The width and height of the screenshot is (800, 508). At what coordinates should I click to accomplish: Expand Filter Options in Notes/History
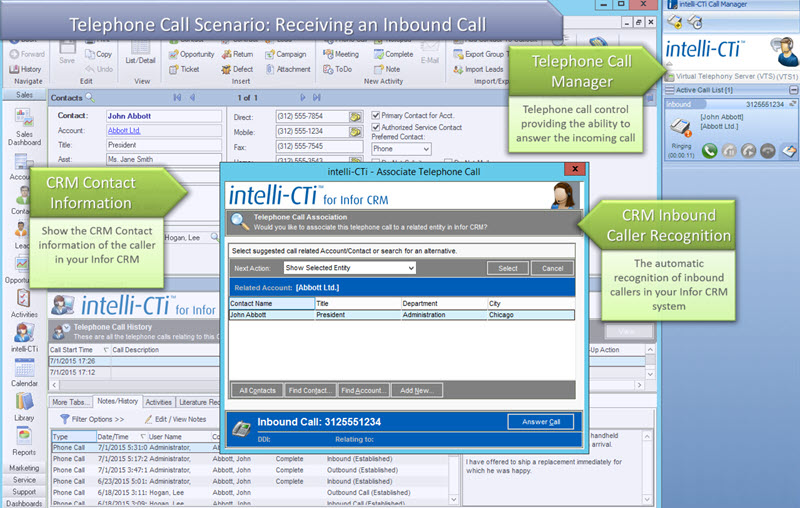(x=92, y=419)
